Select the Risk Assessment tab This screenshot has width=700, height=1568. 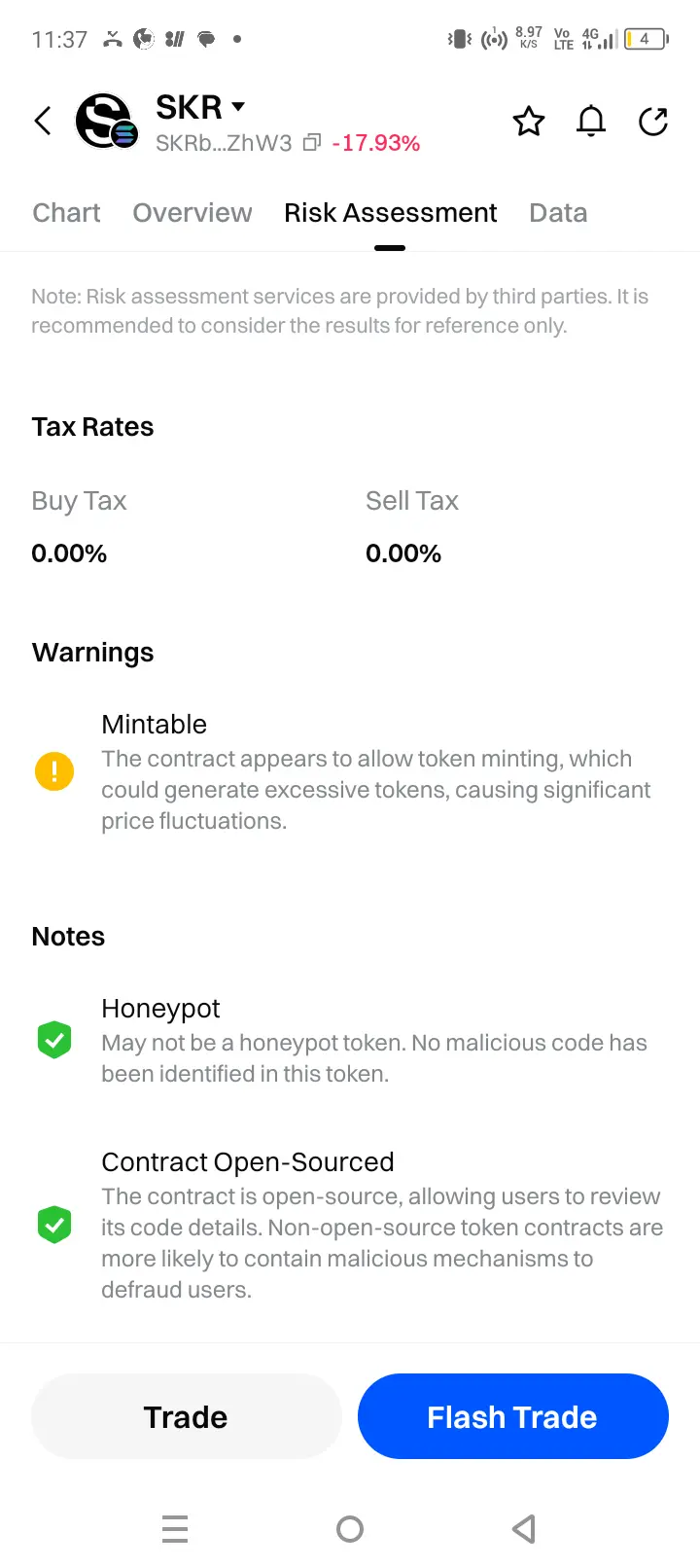click(x=390, y=213)
